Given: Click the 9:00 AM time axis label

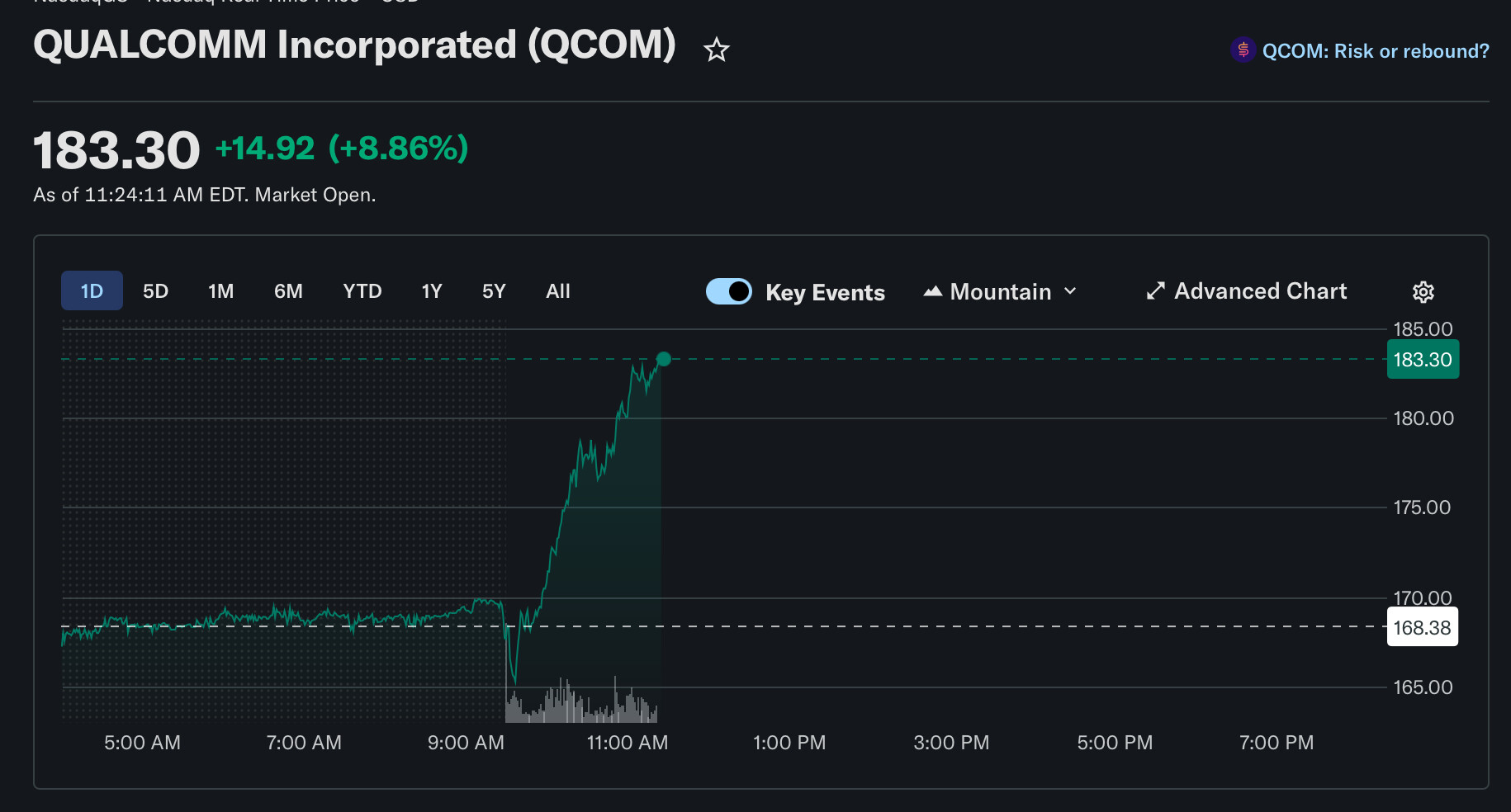Looking at the screenshot, I should tap(466, 743).
